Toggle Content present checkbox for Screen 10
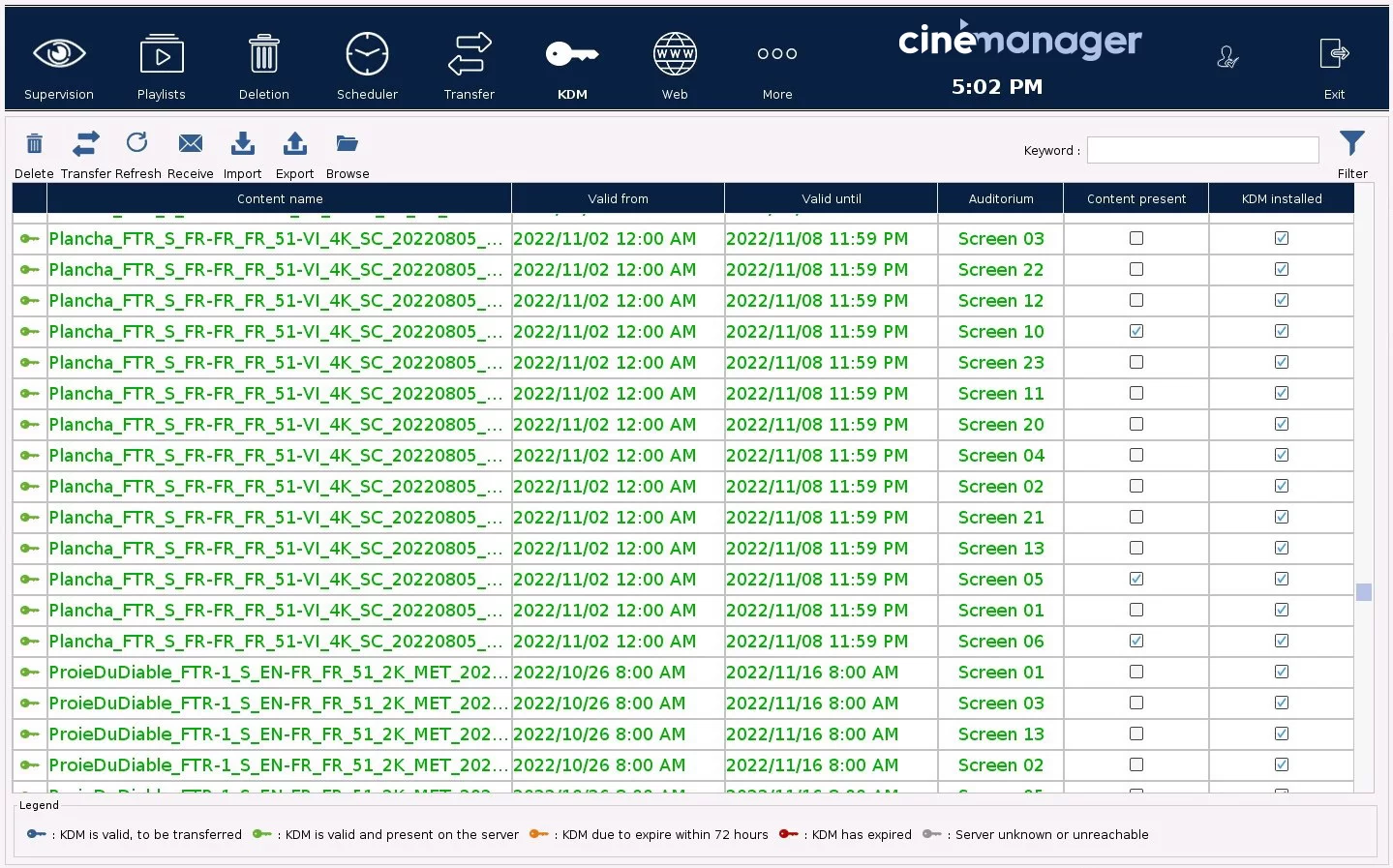1393x868 pixels. point(1136,331)
